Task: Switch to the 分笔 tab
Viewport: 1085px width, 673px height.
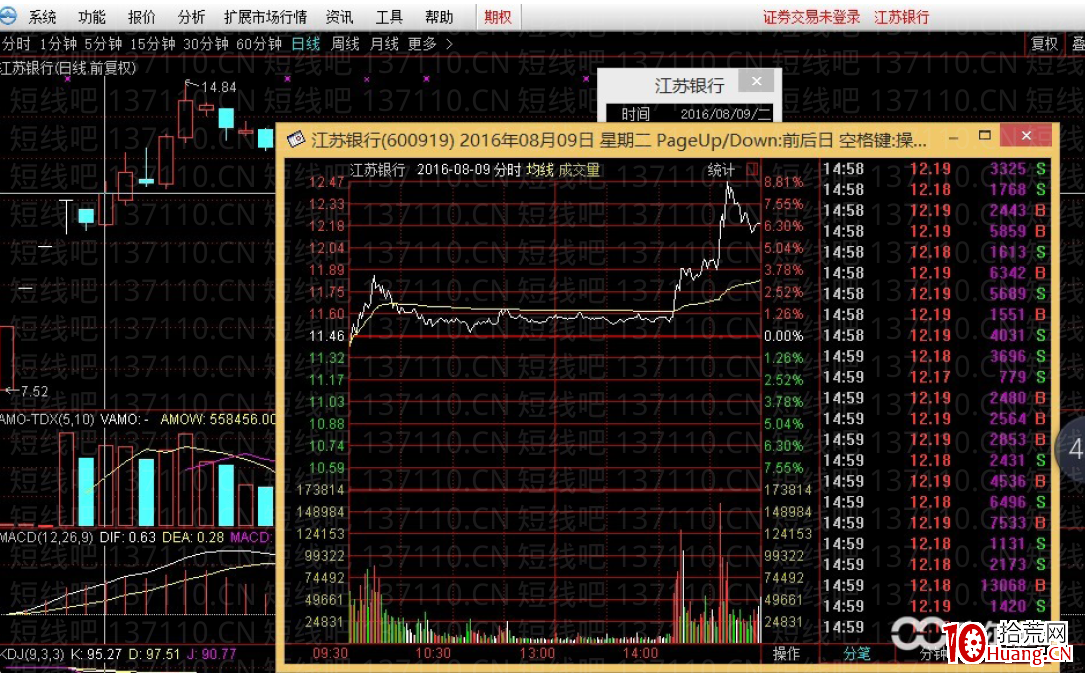Action: coord(857,653)
